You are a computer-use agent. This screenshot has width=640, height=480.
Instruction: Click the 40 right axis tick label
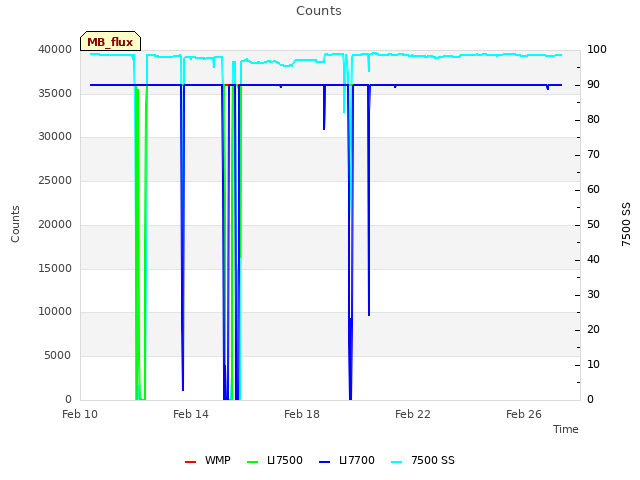point(593,260)
